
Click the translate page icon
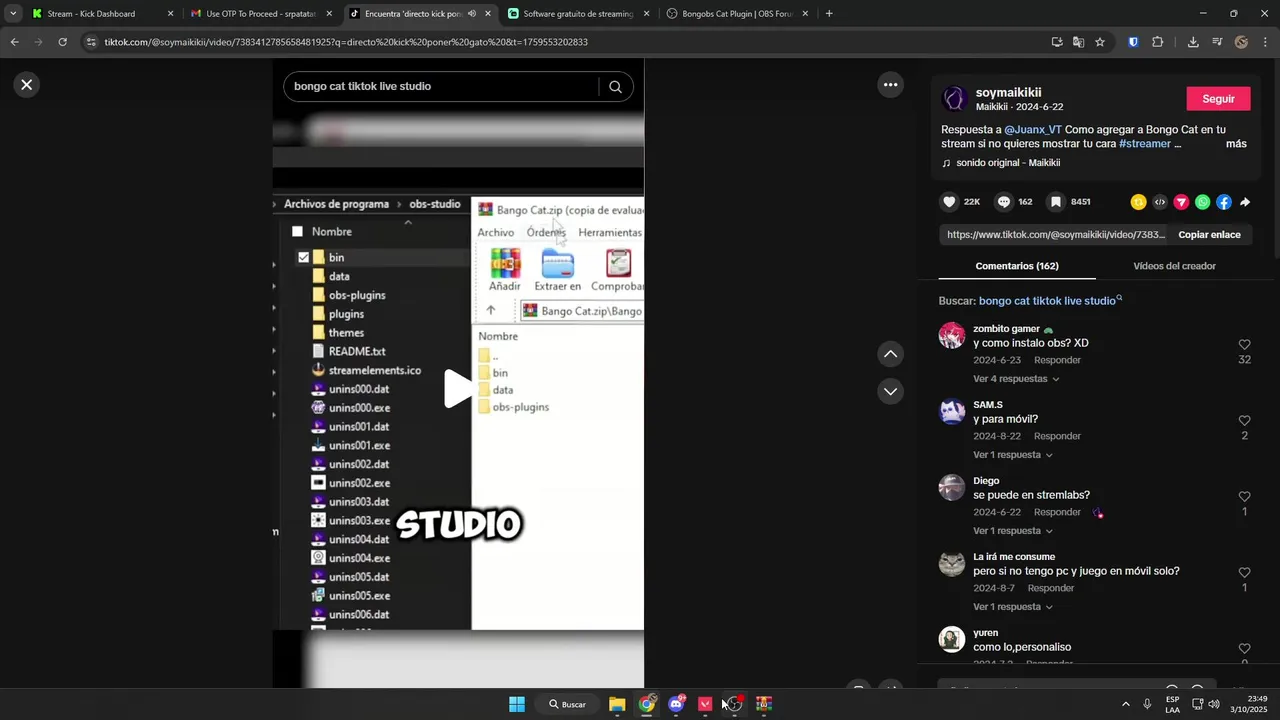[1078, 42]
